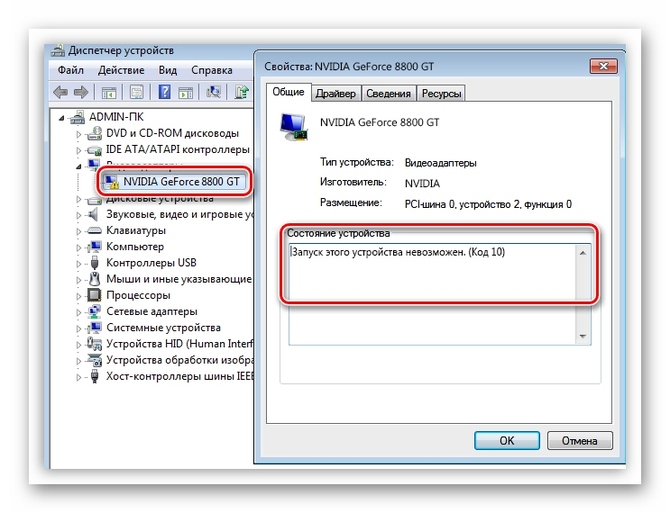Select ADMIN-ПК label in device tree
Image resolution: width=670 pixels, height=513 pixels.
(117, 117)
